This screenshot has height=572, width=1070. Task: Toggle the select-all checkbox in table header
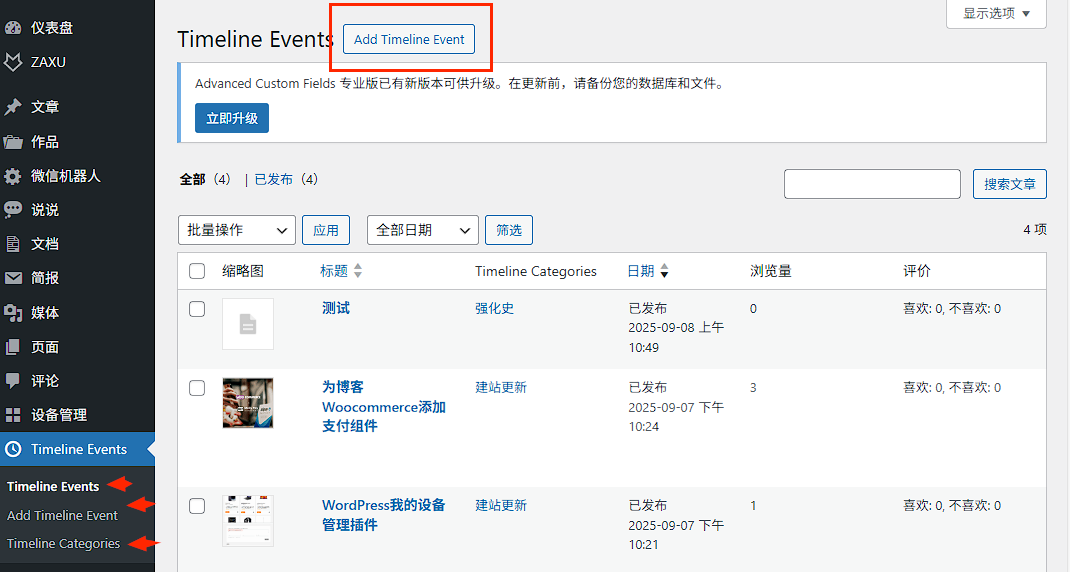[197, 271]
